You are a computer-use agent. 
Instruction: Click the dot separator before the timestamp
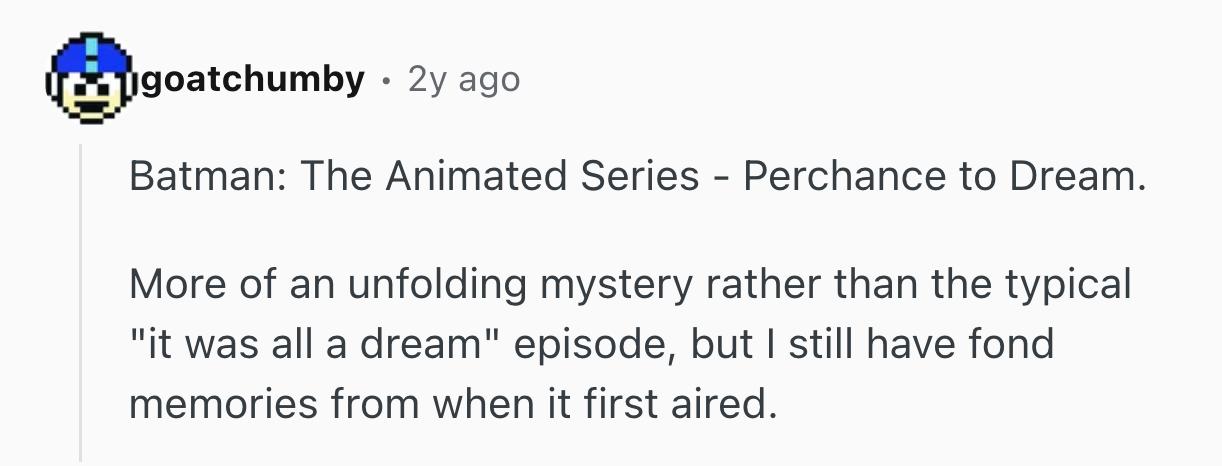pos(386,80)
